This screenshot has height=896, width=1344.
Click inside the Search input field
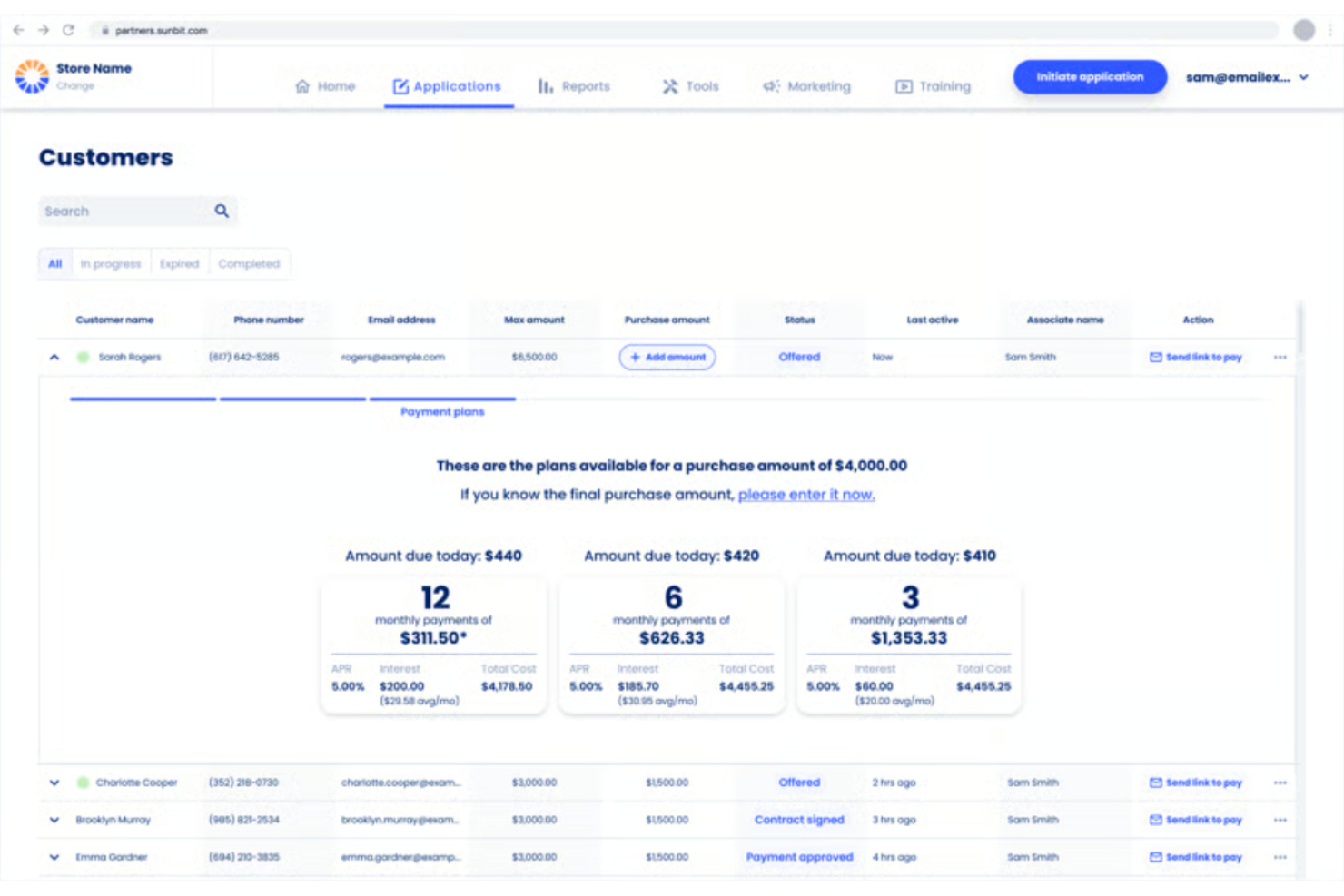tap(118, 211)
